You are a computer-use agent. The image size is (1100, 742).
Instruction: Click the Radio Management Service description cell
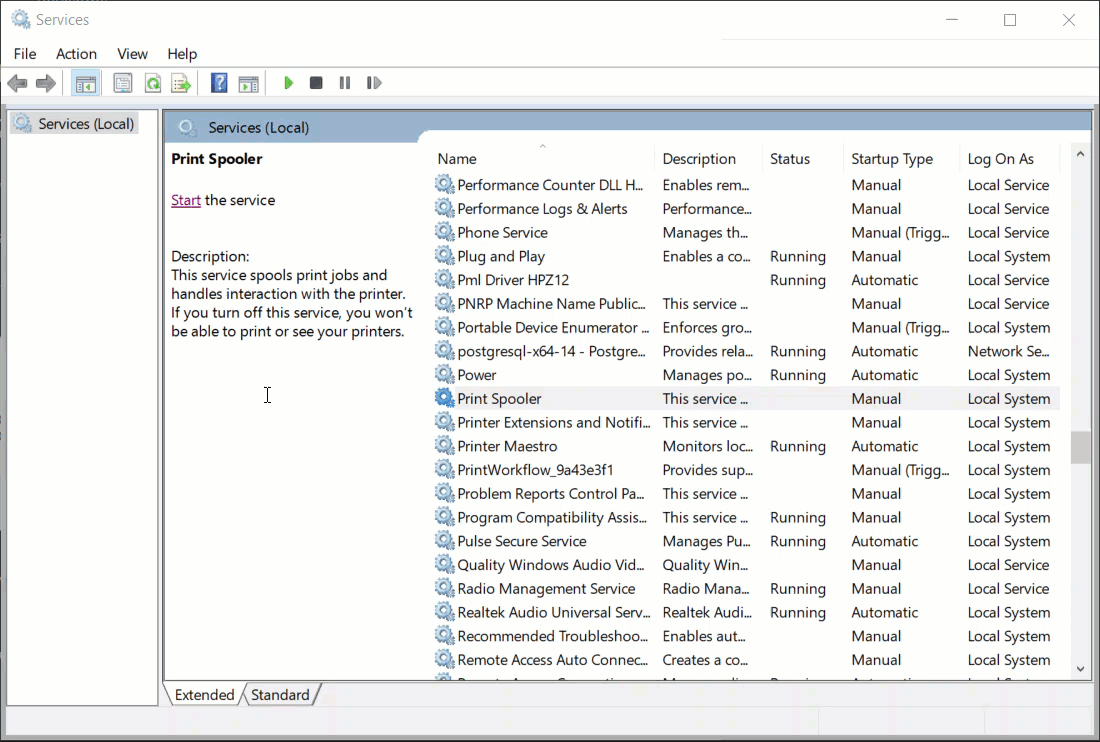[x=706, y=588]
